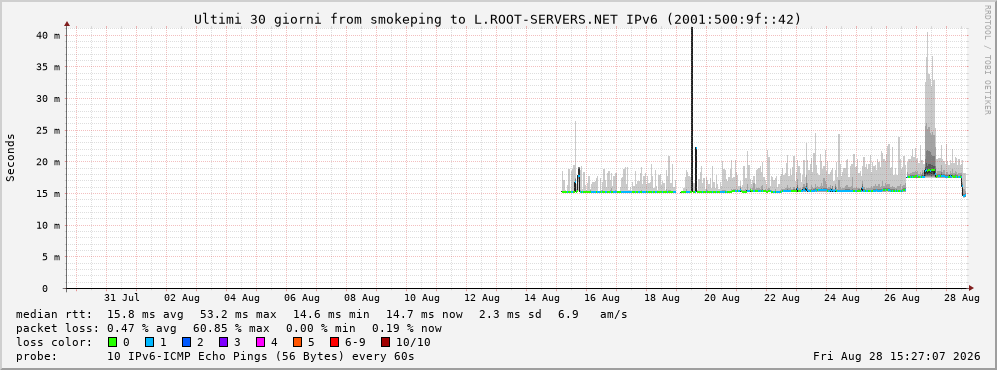This screenshot has height=370, width=997.
Task: Click the blue loss color 2 swatch
Action: 187,342
